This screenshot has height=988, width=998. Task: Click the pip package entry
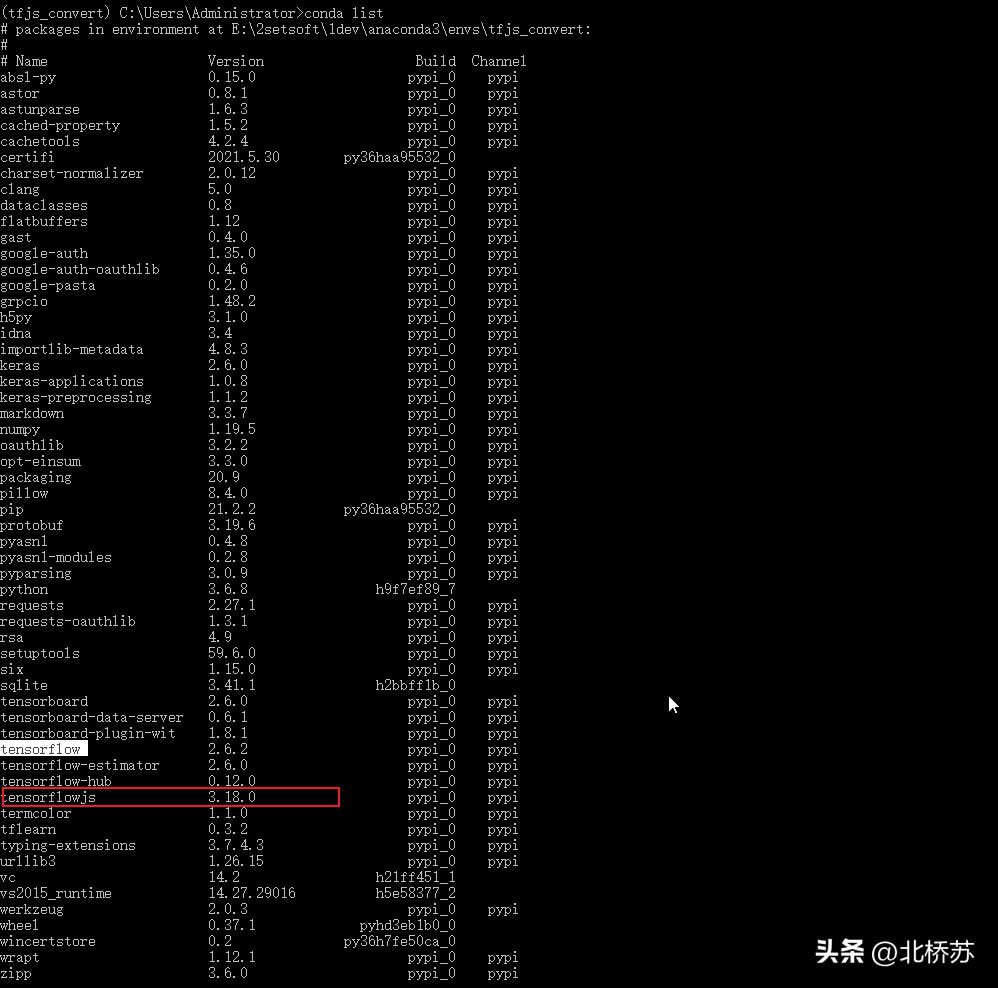[x=12, y=509]
